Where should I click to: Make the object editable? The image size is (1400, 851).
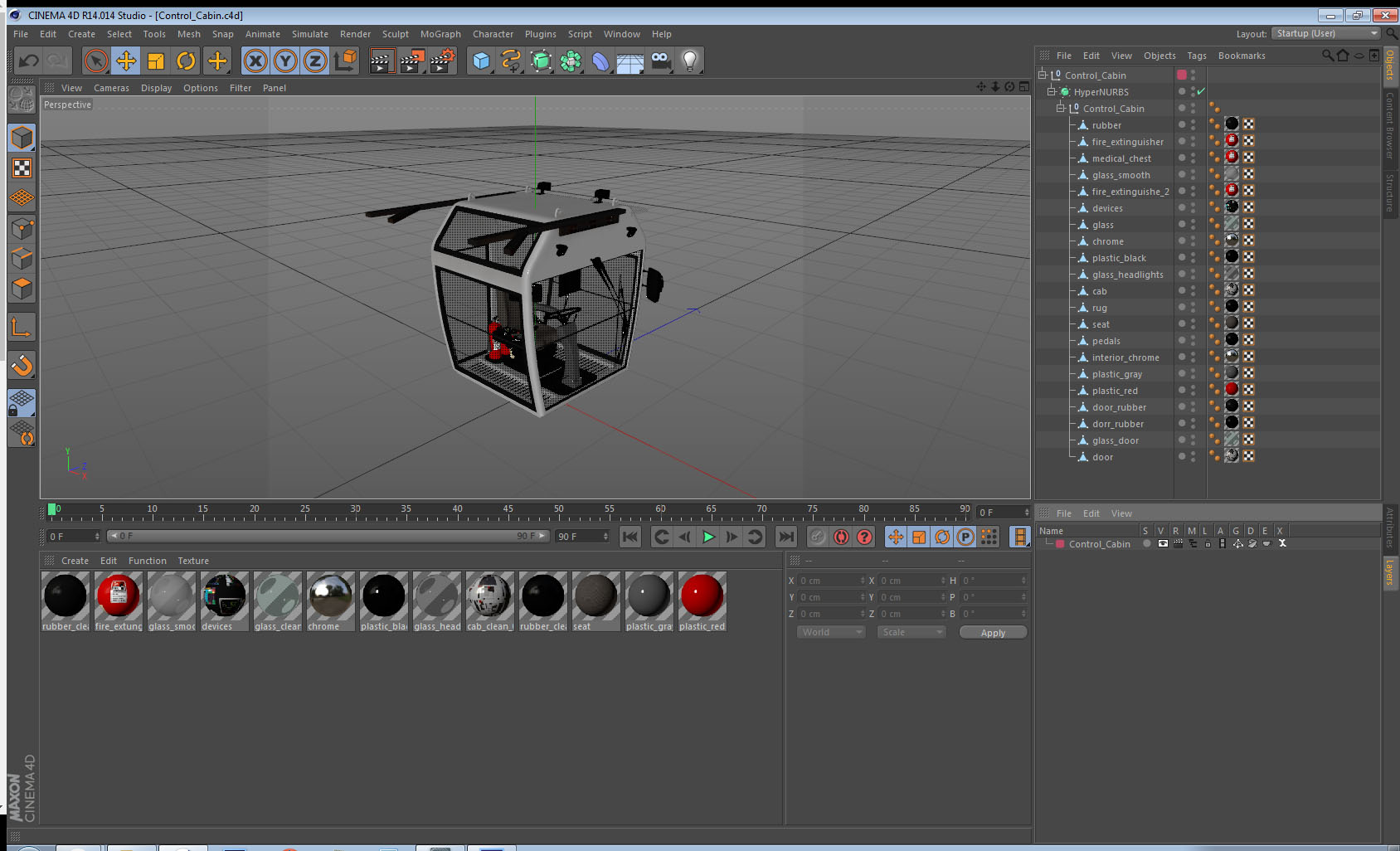pos(22,100)
